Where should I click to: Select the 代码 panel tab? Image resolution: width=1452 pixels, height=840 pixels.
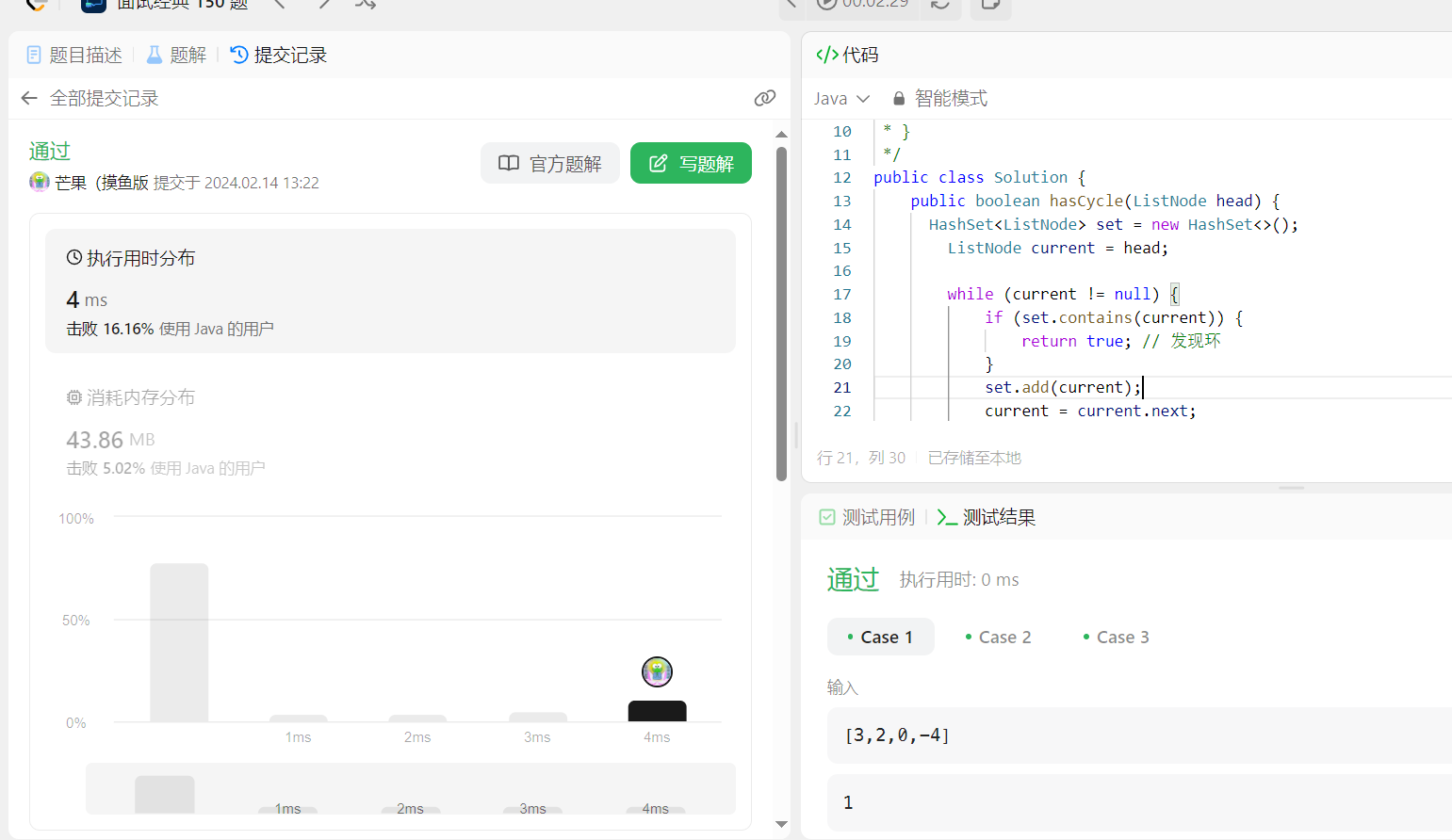click(847, 55)
